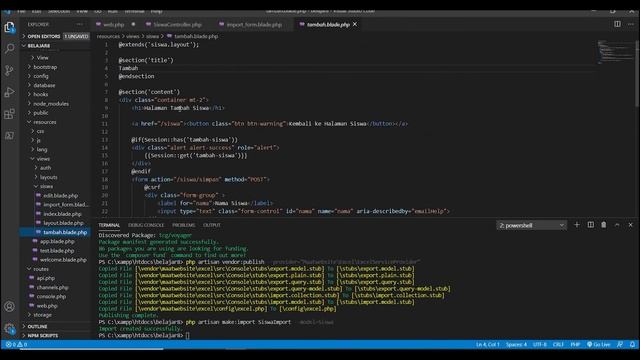Select the OUTPUT panel tab
This screenshot has height=360, width=640.
[212, 225]
